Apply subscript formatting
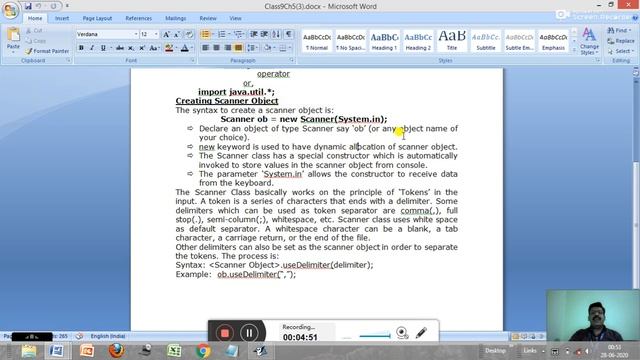640x360 pixels. [x=131, y=48]
